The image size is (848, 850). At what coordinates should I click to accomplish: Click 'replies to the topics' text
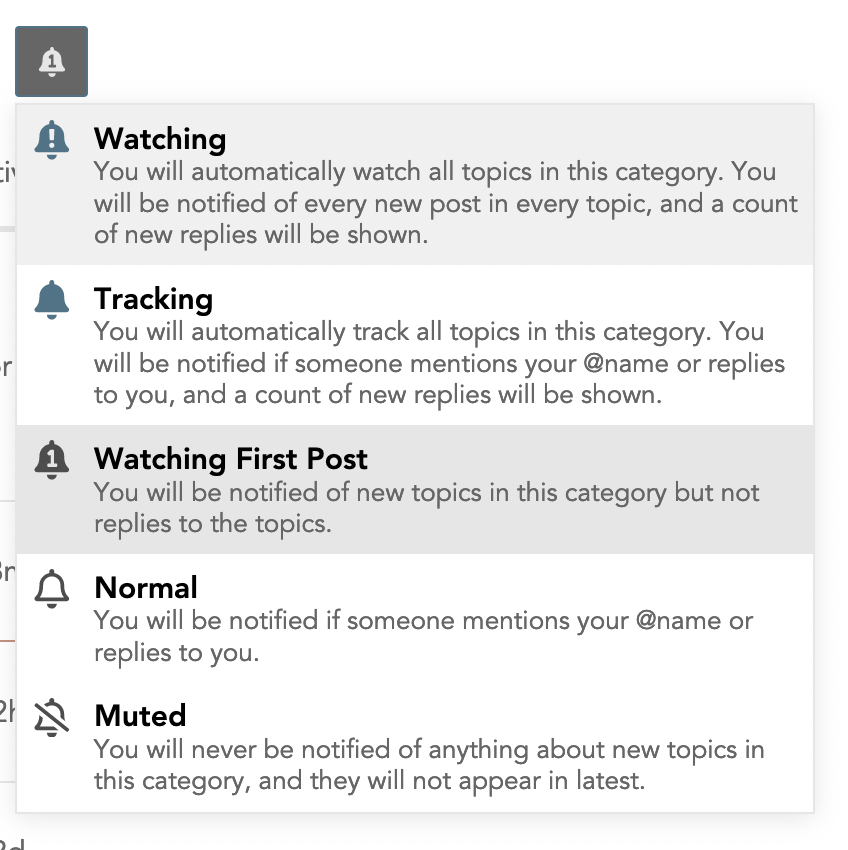(212, 524)
